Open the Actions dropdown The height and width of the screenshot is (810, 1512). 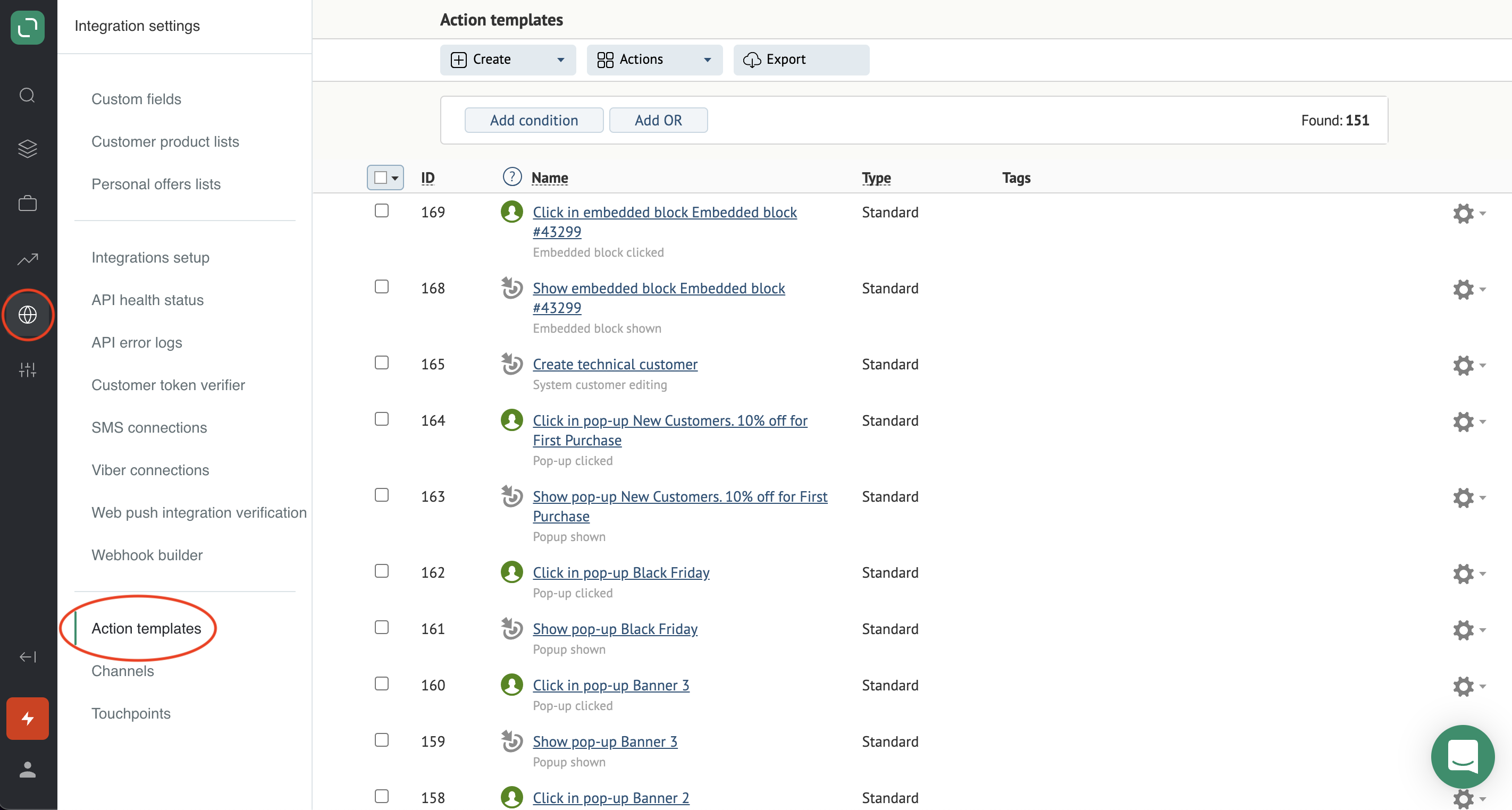654,60
